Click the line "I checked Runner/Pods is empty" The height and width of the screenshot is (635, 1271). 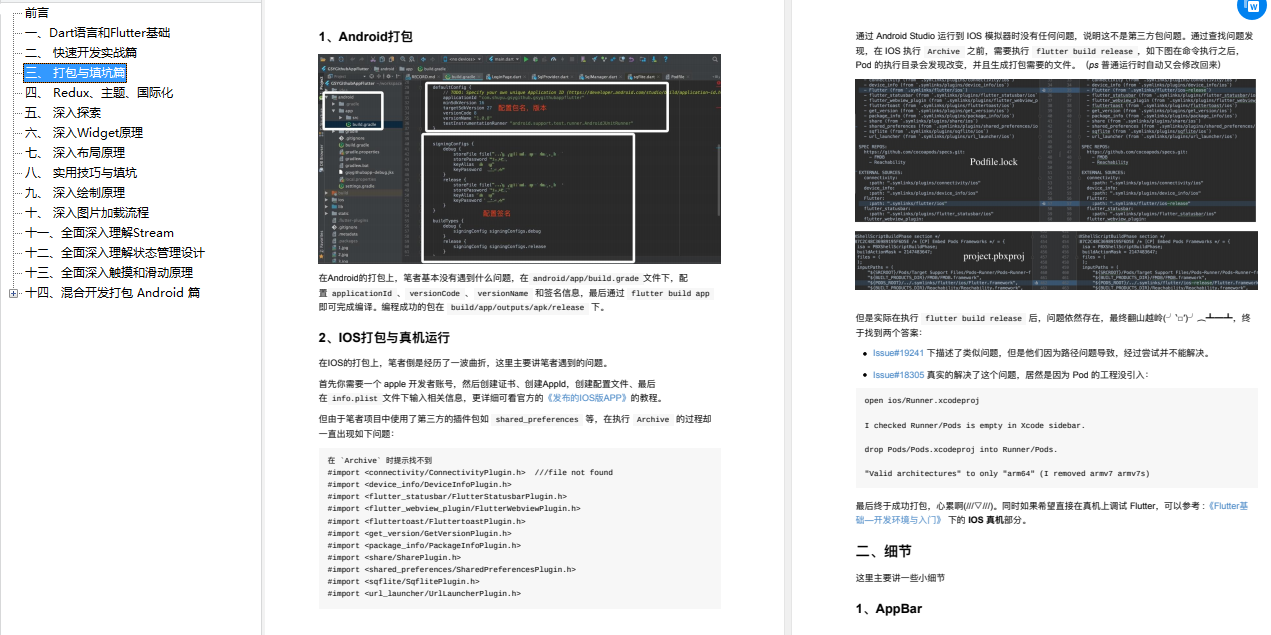tap(974, 425)
